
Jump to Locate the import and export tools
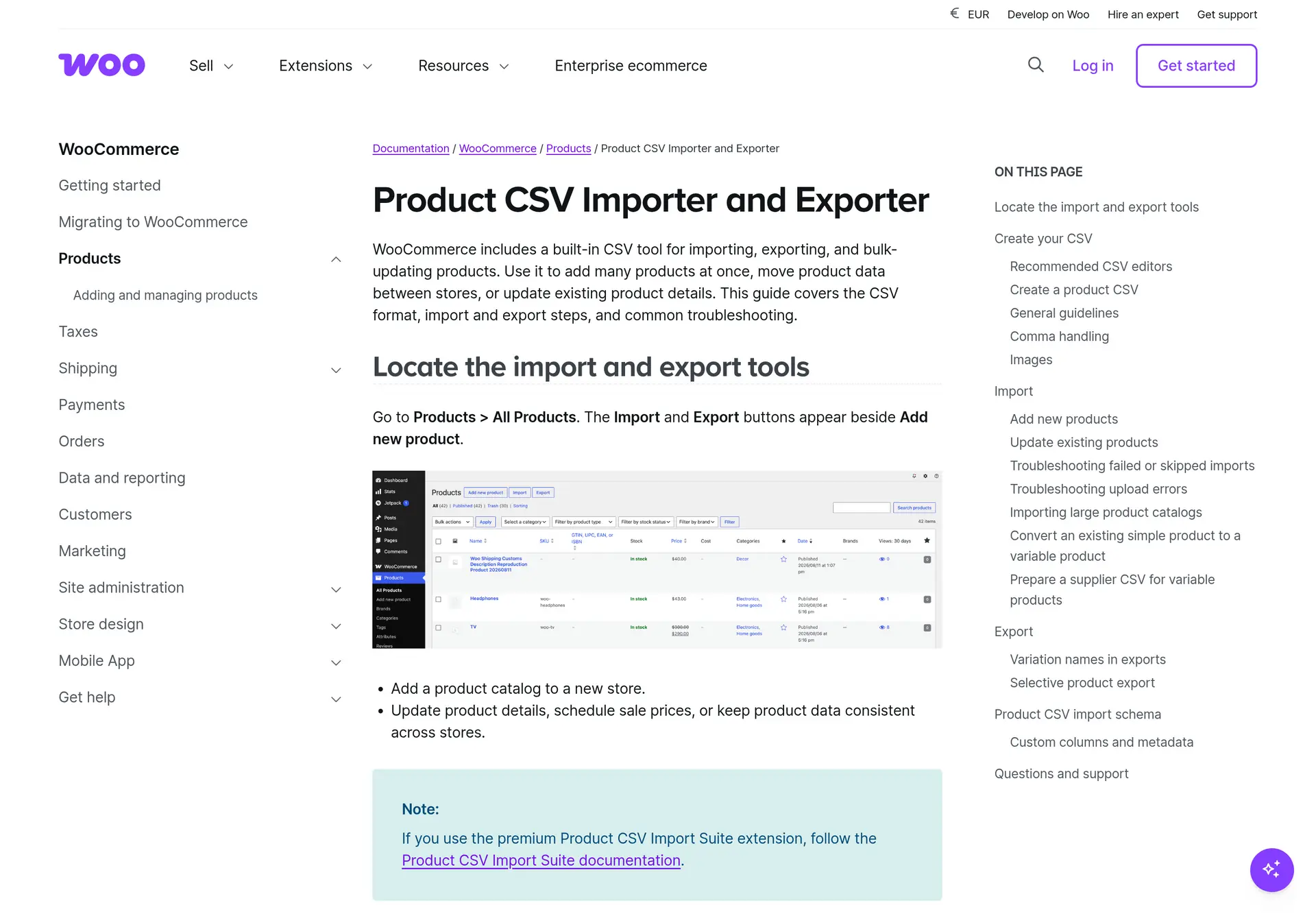(1096, 207)
